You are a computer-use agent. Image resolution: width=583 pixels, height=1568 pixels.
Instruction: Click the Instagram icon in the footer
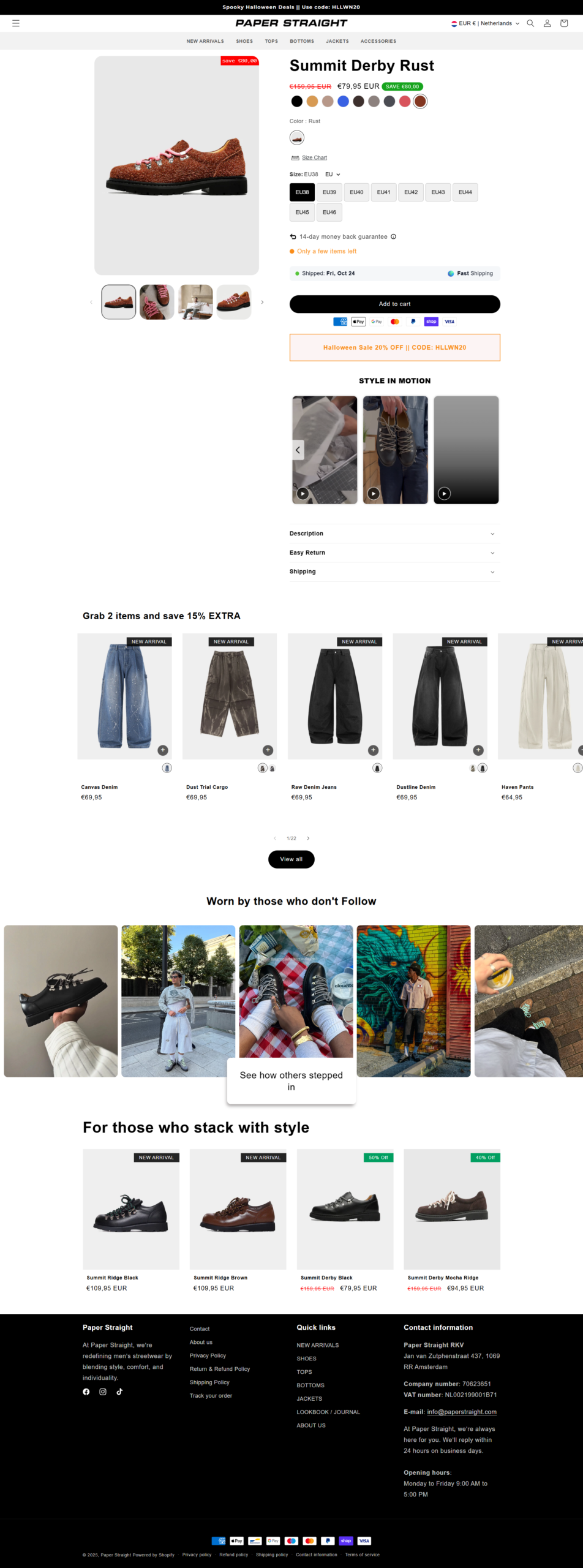tap(103, 1392)
